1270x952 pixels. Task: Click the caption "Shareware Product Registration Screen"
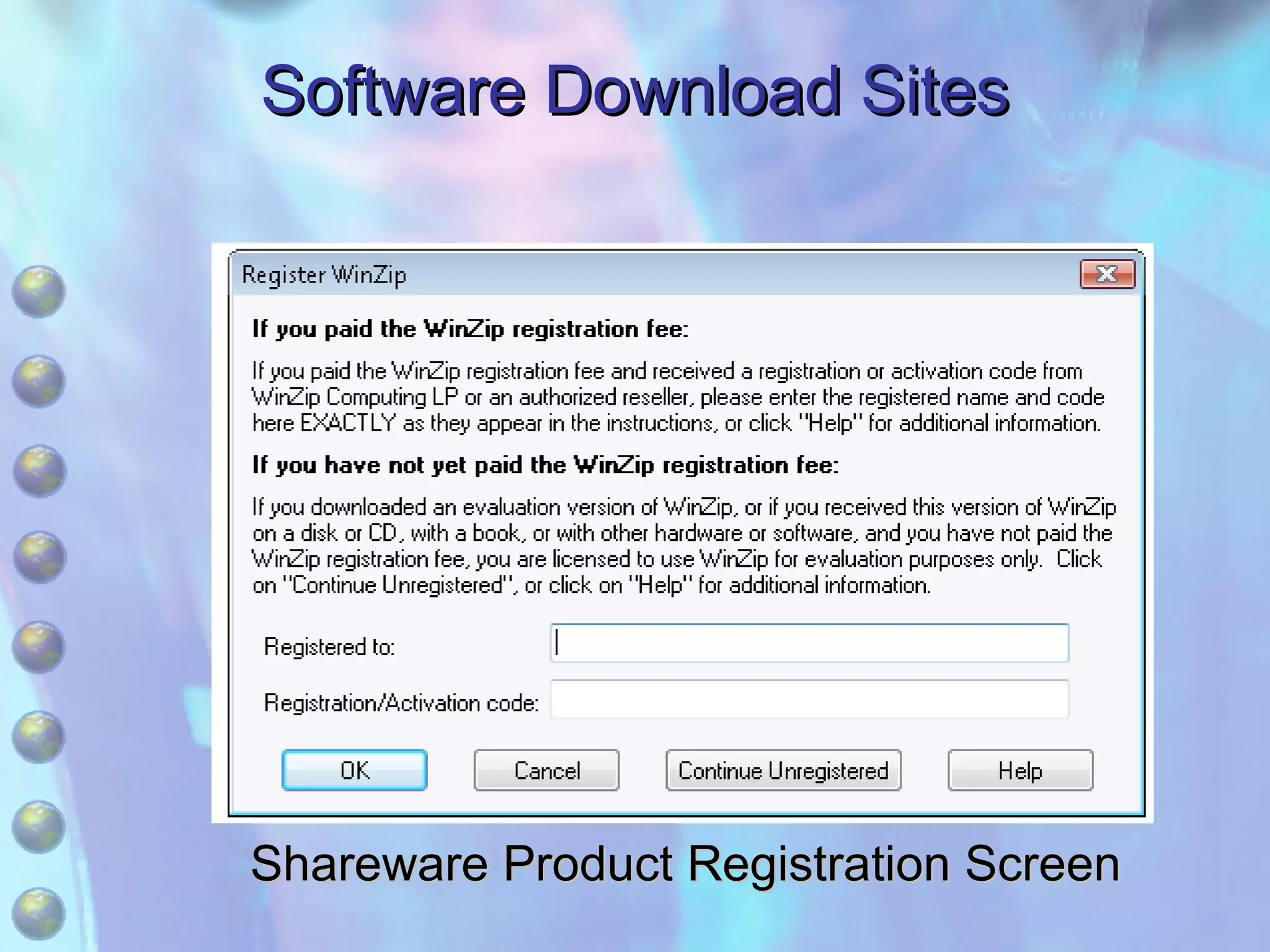click(x=685, y=863)
